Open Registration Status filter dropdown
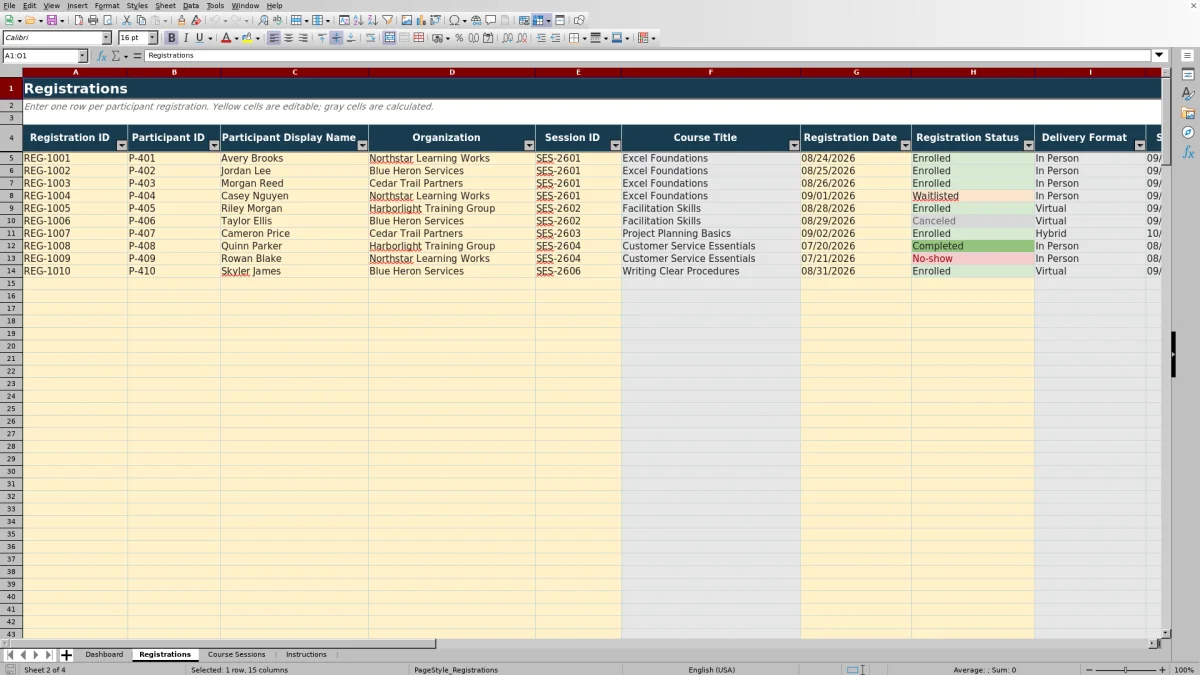This screenshot has height=675, width=1200. tap(1028, 145)
